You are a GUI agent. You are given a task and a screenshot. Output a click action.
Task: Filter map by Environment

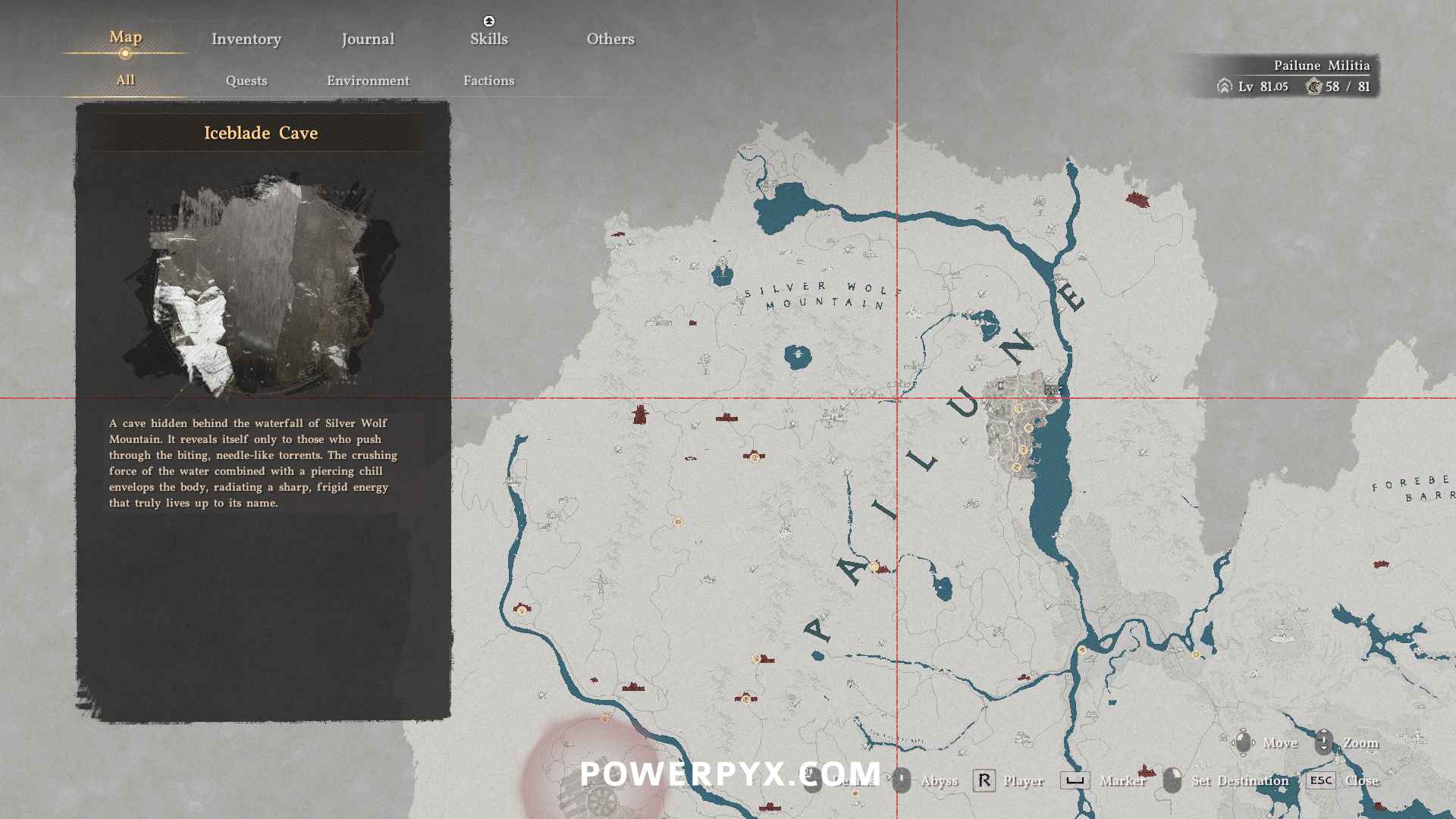click(x=368, y=80)
